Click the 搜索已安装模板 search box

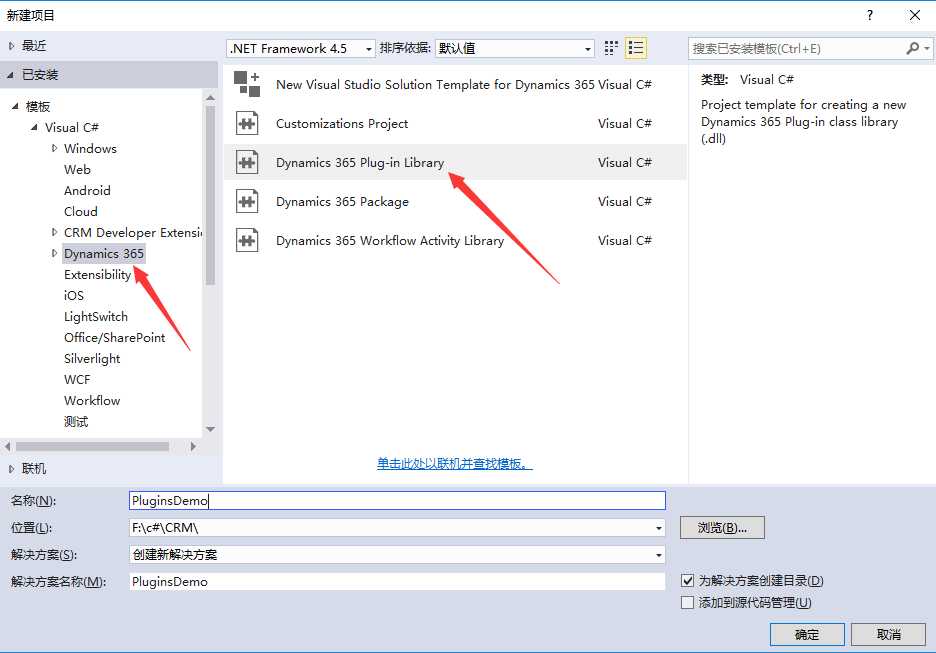[798, 48]
